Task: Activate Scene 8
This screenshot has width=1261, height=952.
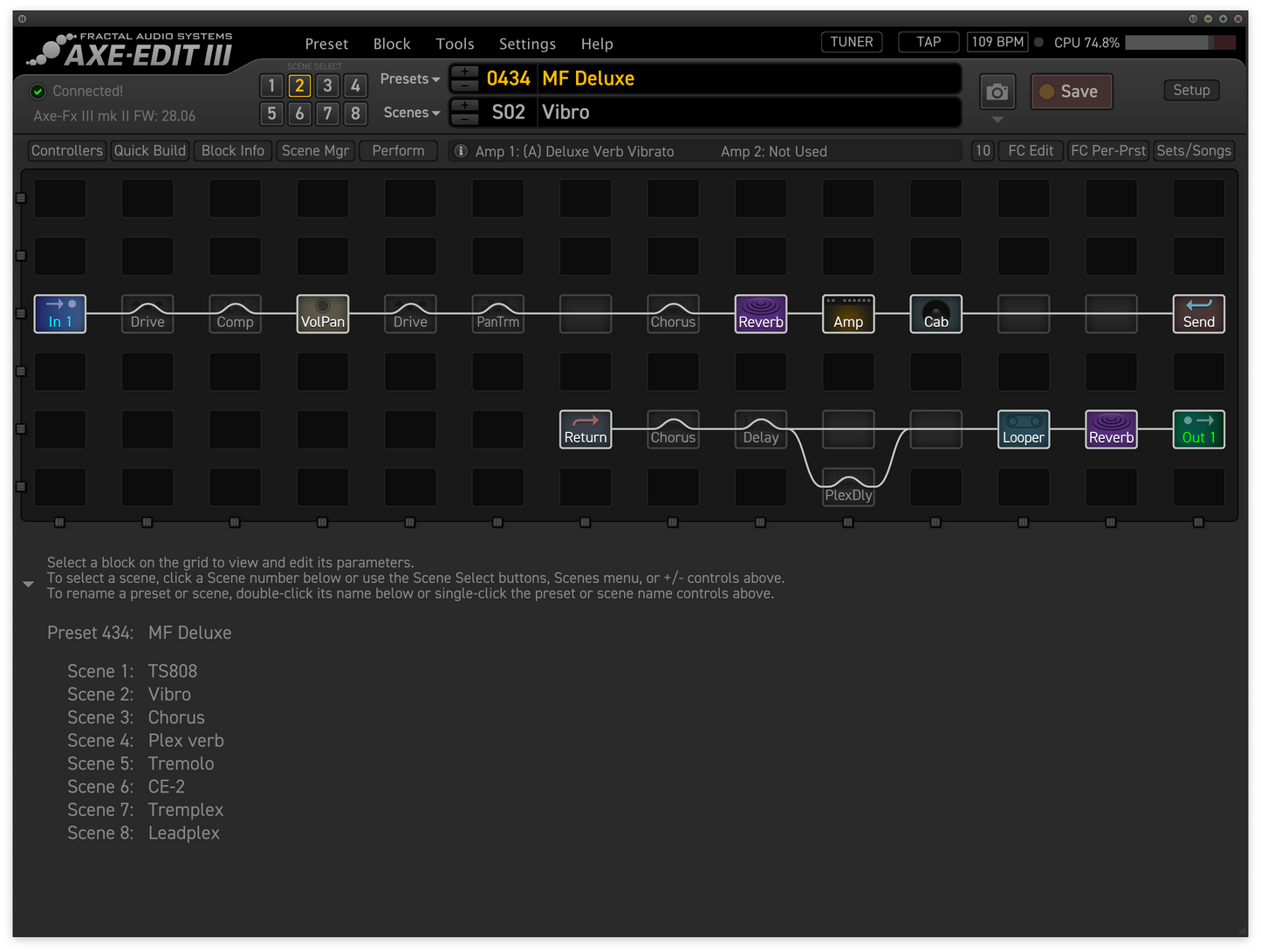Action: [355, 113]
